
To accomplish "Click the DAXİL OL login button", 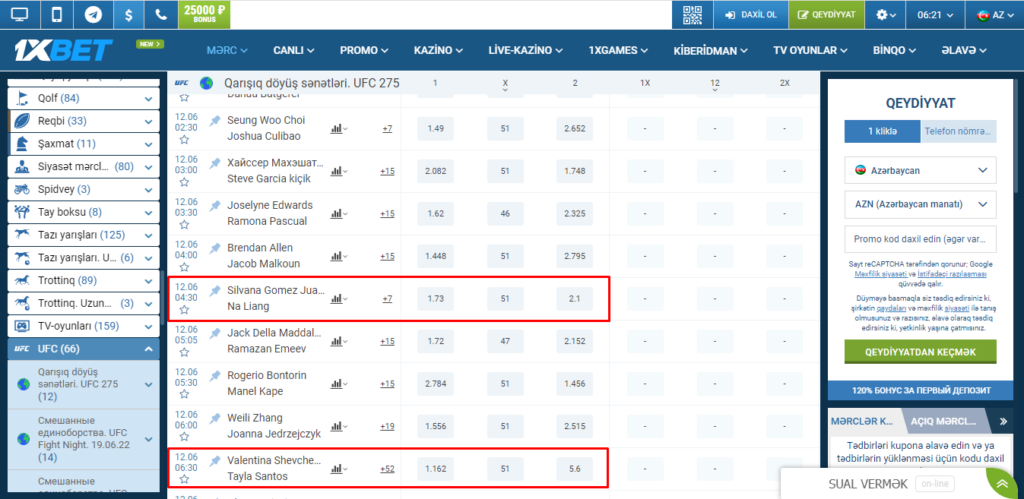I will point(750,14).
